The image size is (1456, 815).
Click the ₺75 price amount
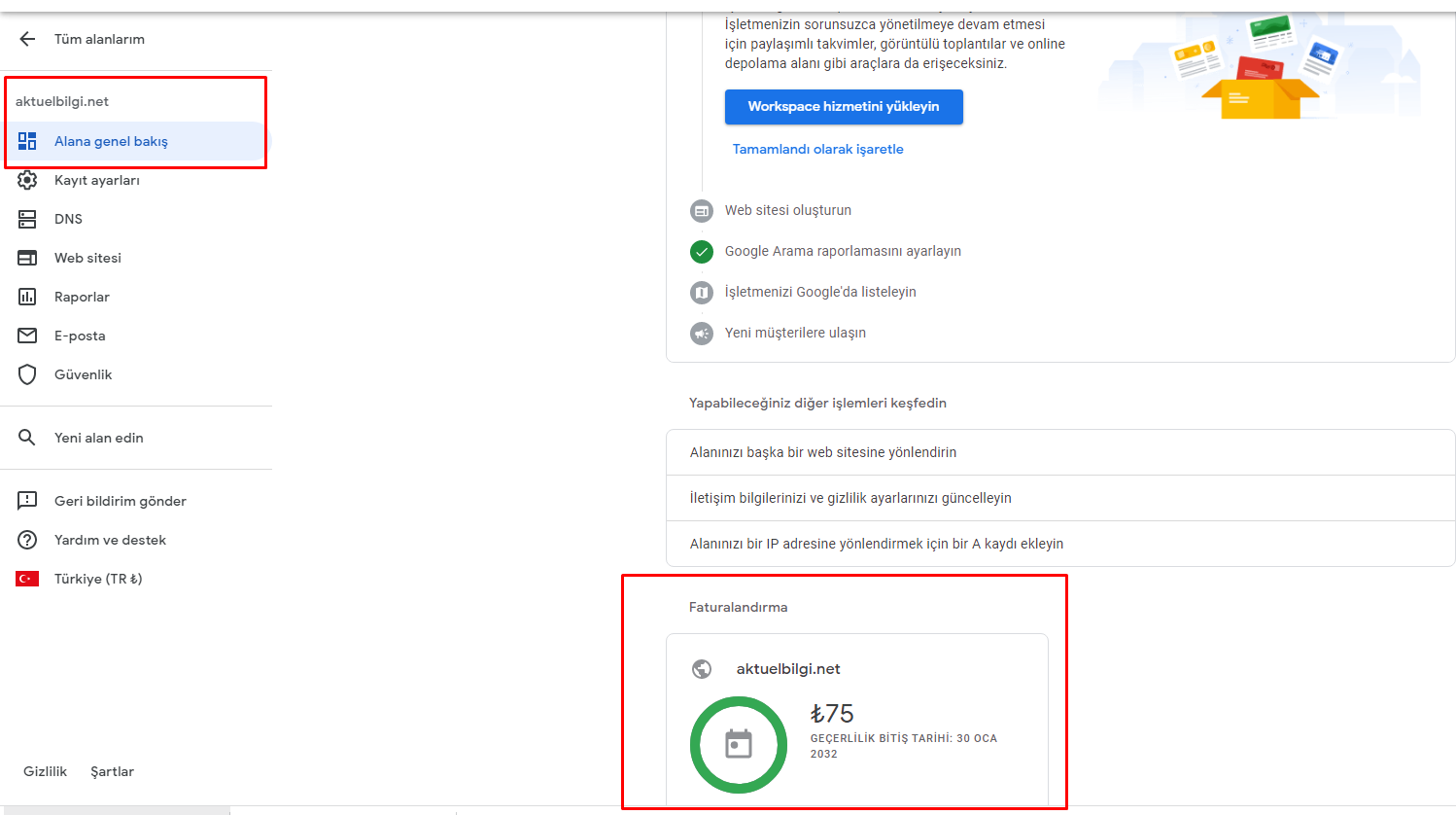point(832,714)
